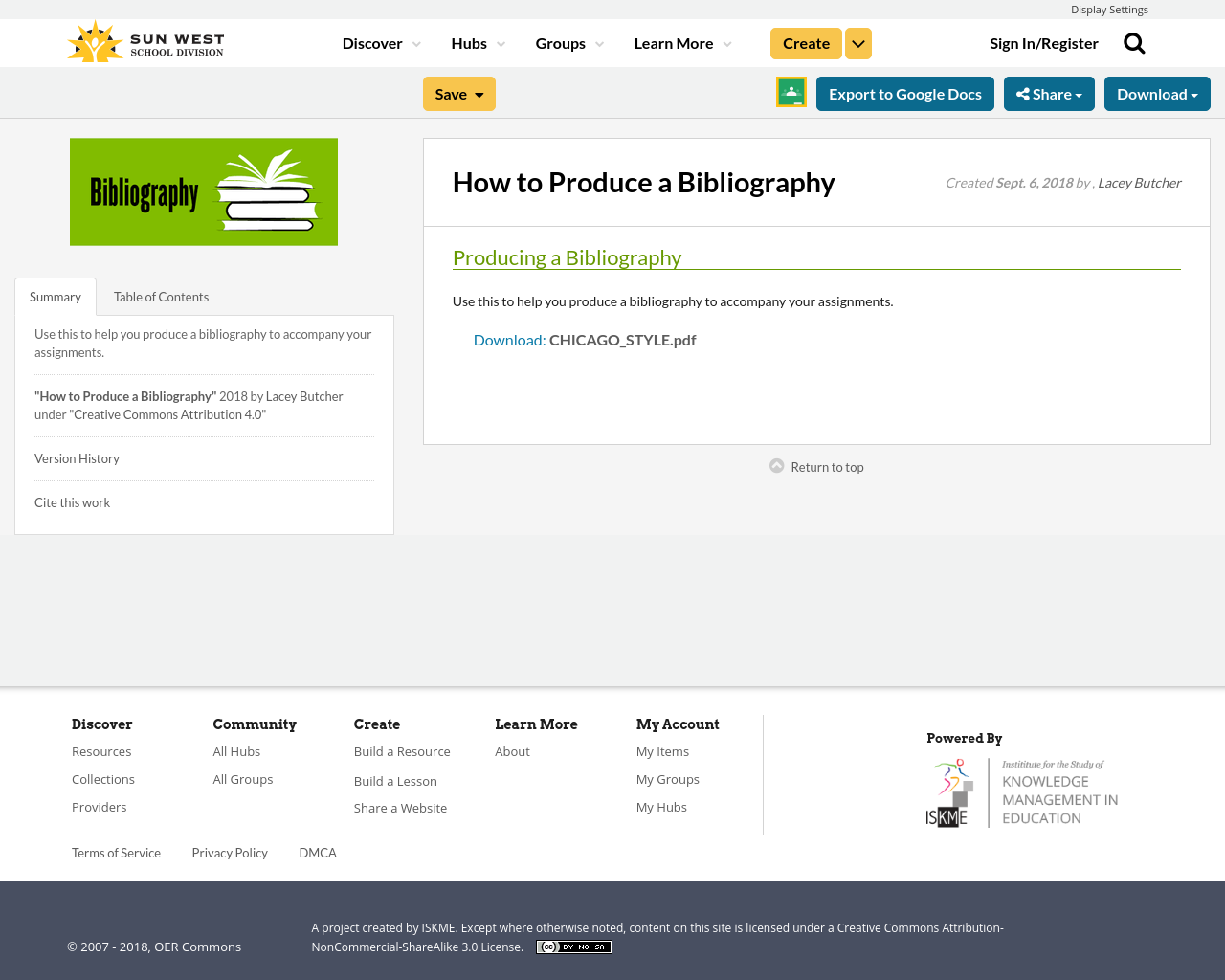
Task: Expand the Discover menu
Action: click(375, 42)
